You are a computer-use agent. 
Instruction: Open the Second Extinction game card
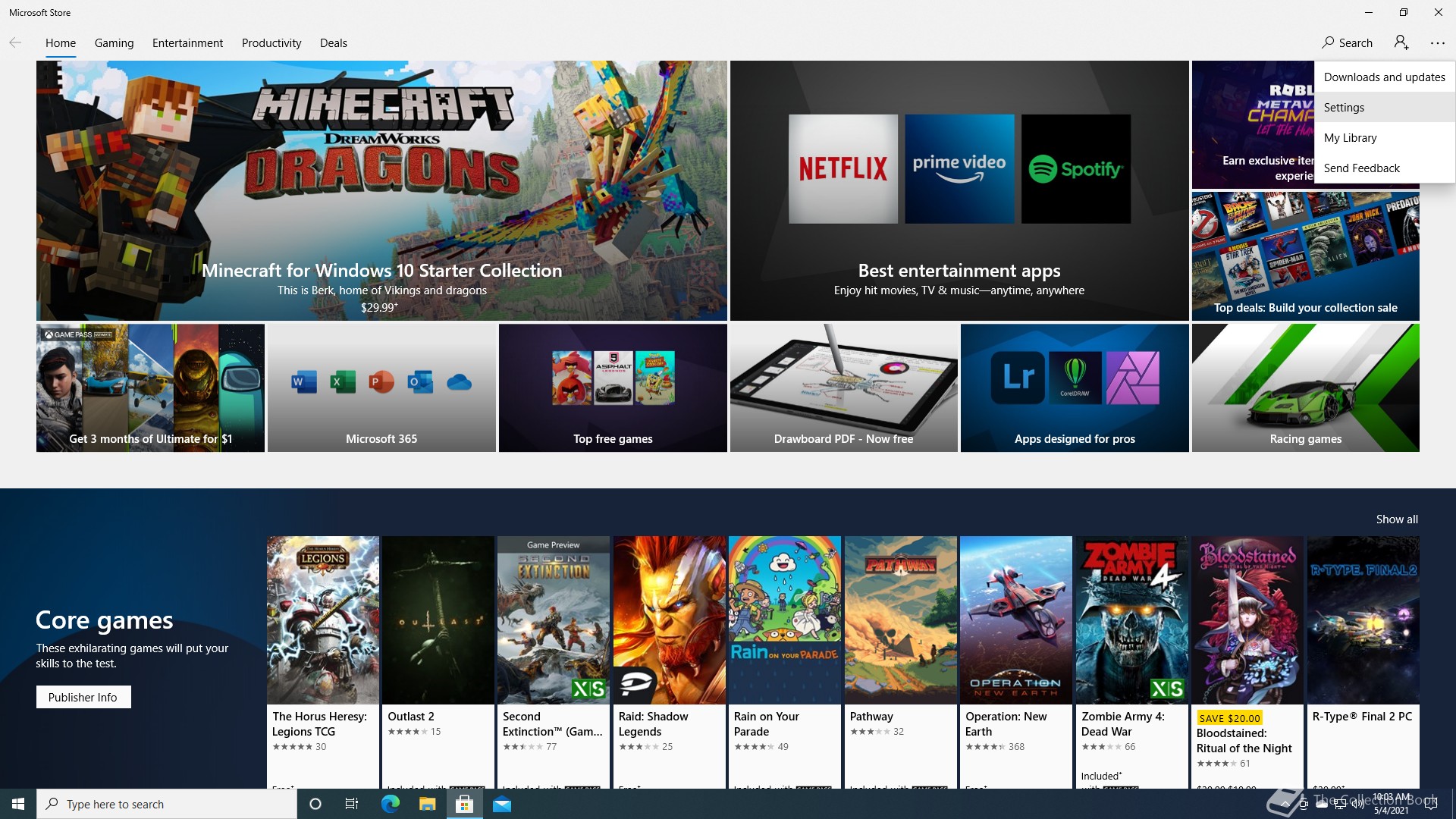click(554, 662)
